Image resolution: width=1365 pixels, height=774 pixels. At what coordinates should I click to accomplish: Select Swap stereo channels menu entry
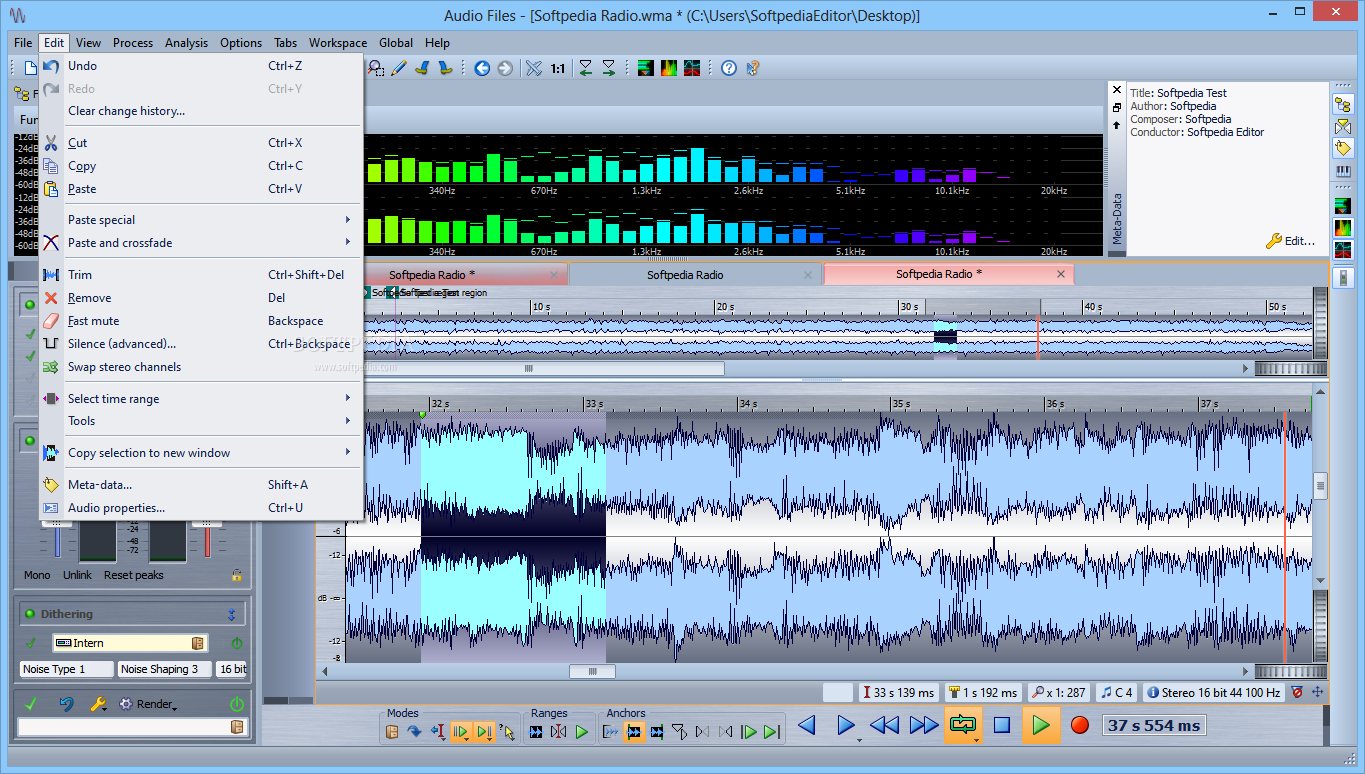[200, 367]
